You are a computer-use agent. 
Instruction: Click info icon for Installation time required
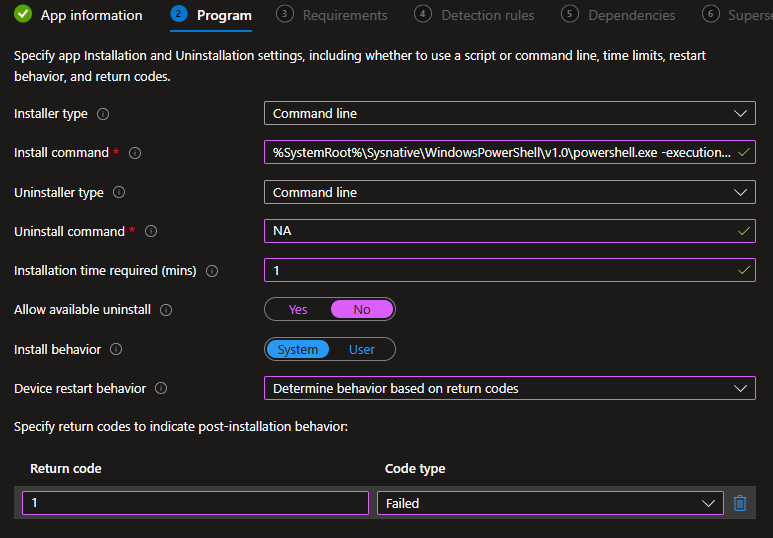click(x=212, y=271)
